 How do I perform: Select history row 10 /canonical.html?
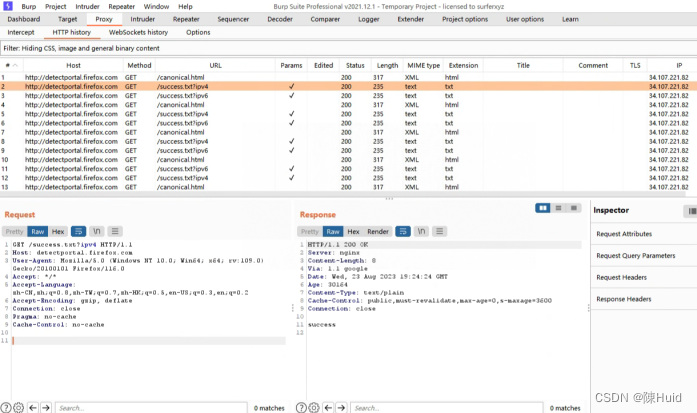tap(348, 160)
